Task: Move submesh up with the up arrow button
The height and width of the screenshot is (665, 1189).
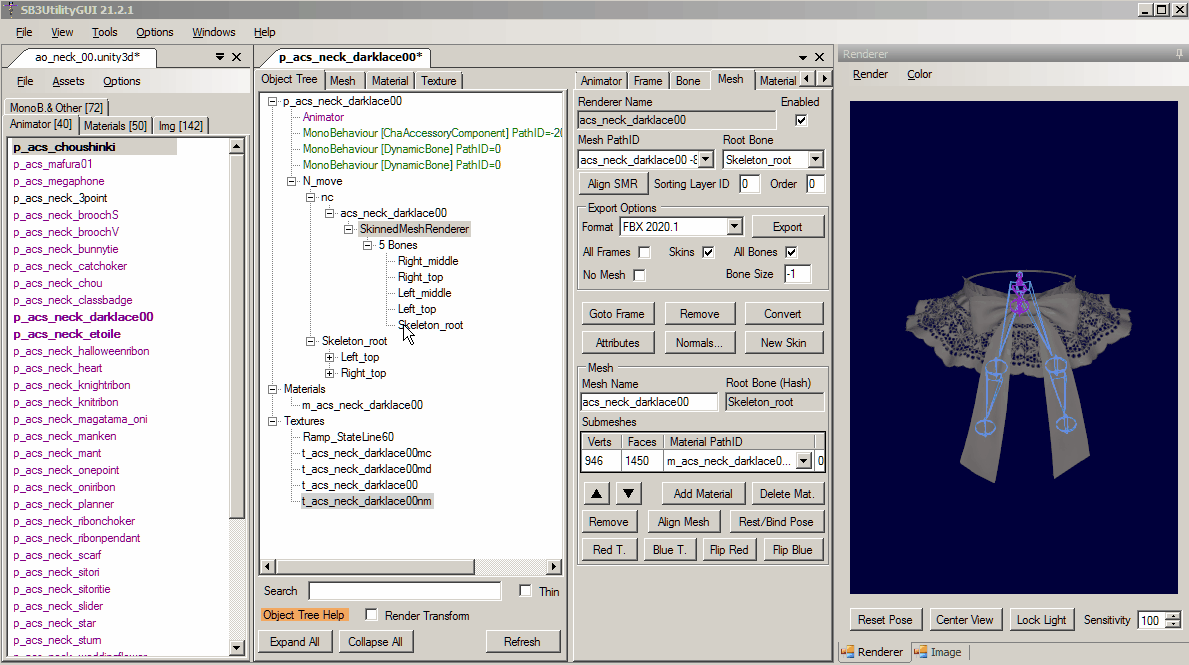Action: pos(597,494)
